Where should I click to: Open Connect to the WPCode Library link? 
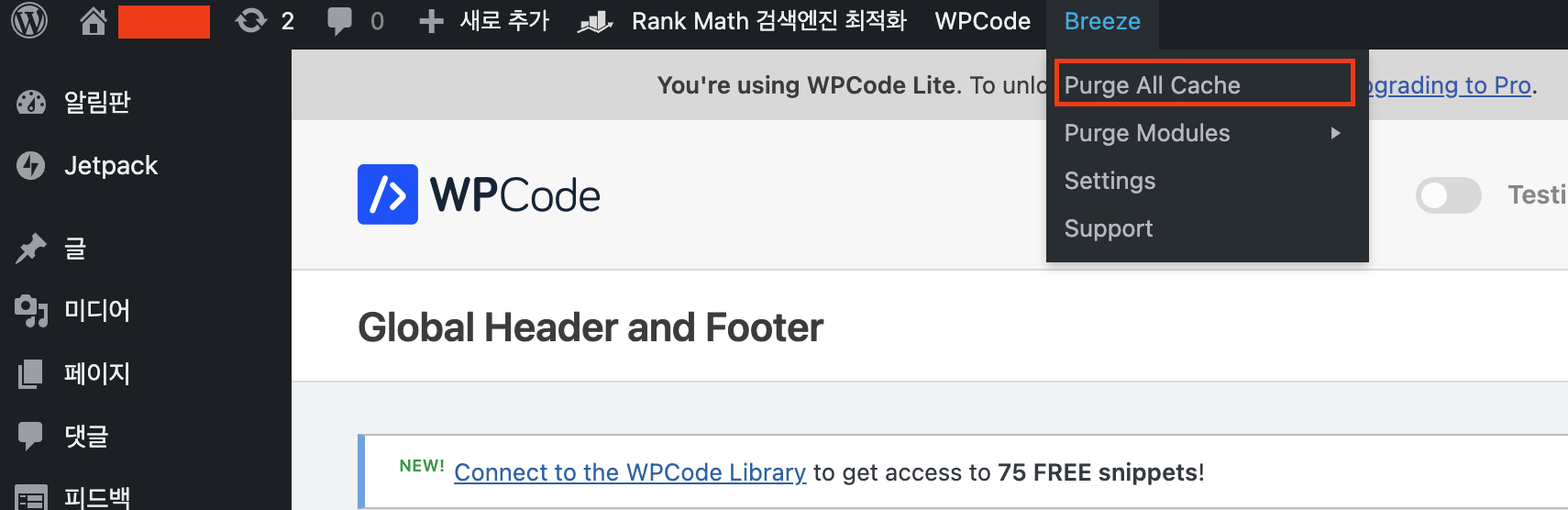click(x=630, y=472)
